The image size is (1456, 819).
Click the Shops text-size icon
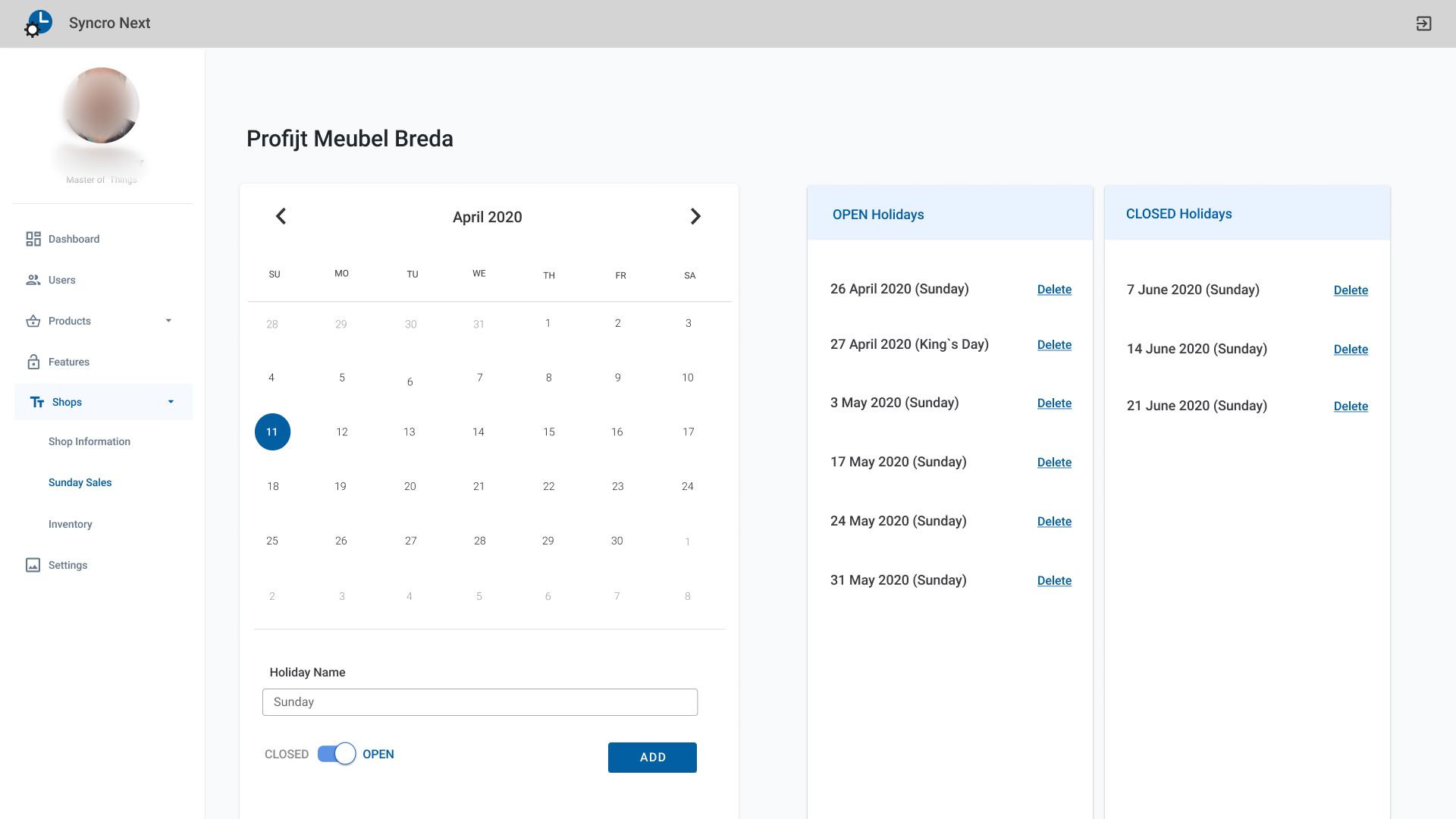click(x=37, y=402)
